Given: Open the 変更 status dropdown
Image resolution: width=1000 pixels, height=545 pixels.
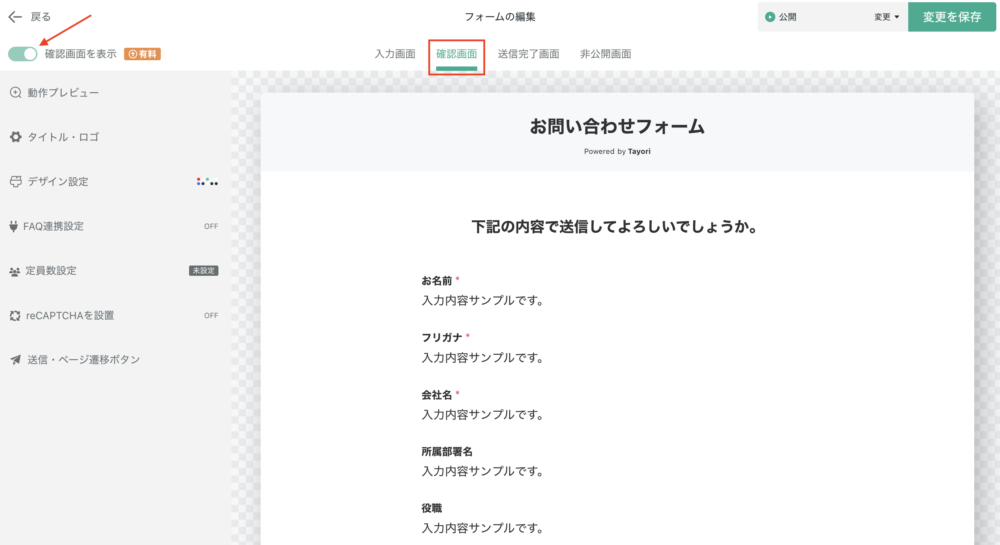Looking at the screenshot, I should pyautogui.click(x=886, y=17).
